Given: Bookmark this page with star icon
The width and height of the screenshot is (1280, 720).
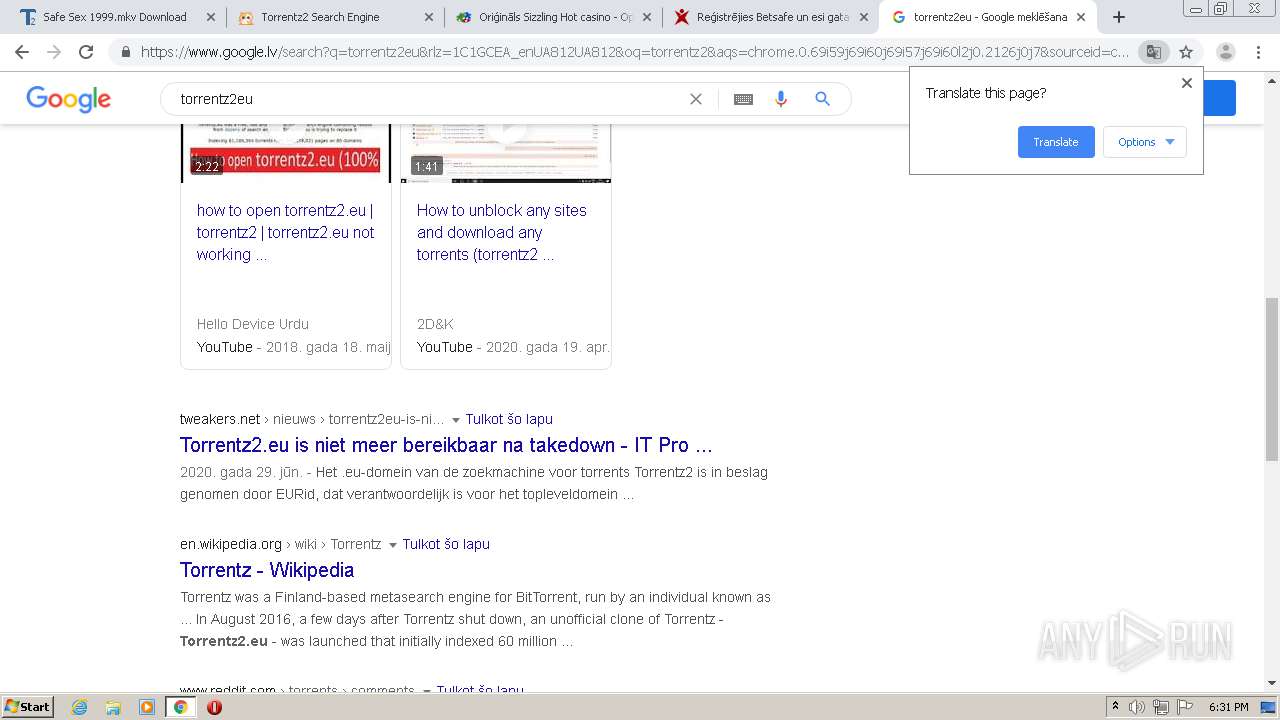Looking at the screenshot, I should (1186, 52).
